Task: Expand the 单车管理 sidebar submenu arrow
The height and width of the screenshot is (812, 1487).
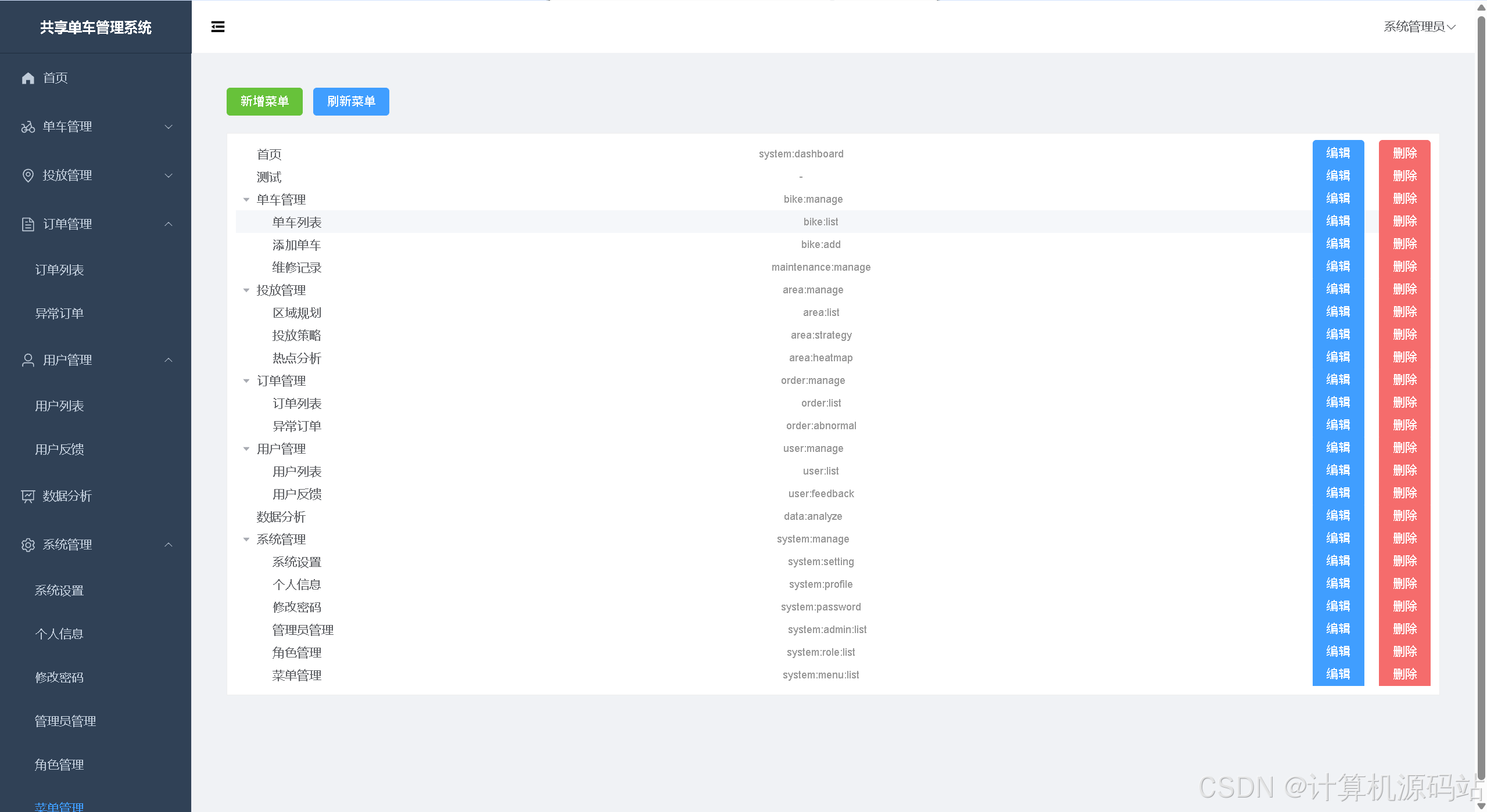Action: 169,127
